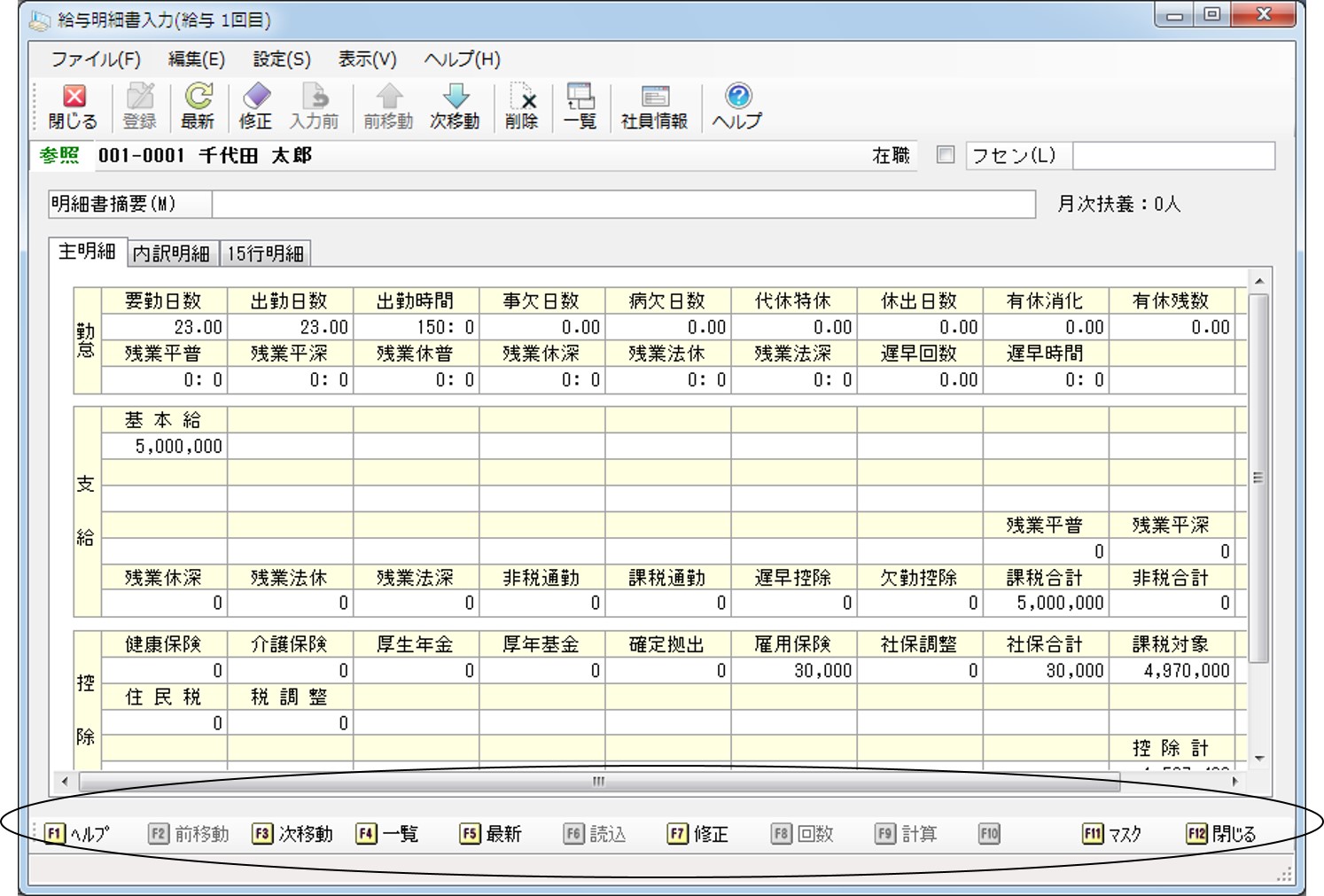Open 社員情報 employee info icon
This screenshot has width=1324, height=896.
654,107
